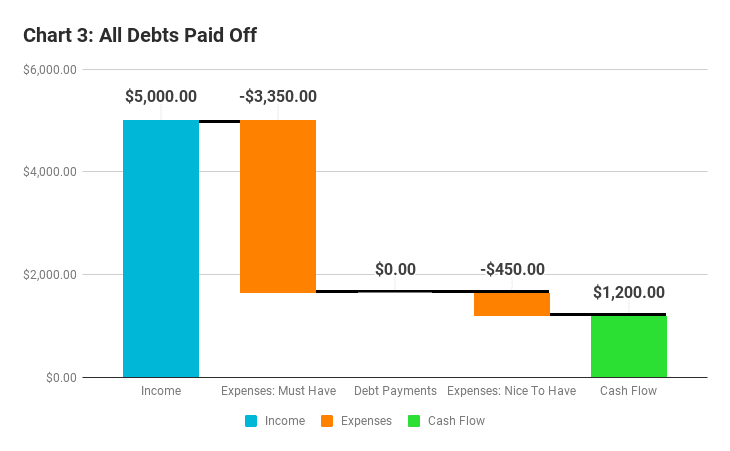Viewport: 730px width, 451px height.
Task: Select the blue Income bar
Action: [x=161, y=248]
